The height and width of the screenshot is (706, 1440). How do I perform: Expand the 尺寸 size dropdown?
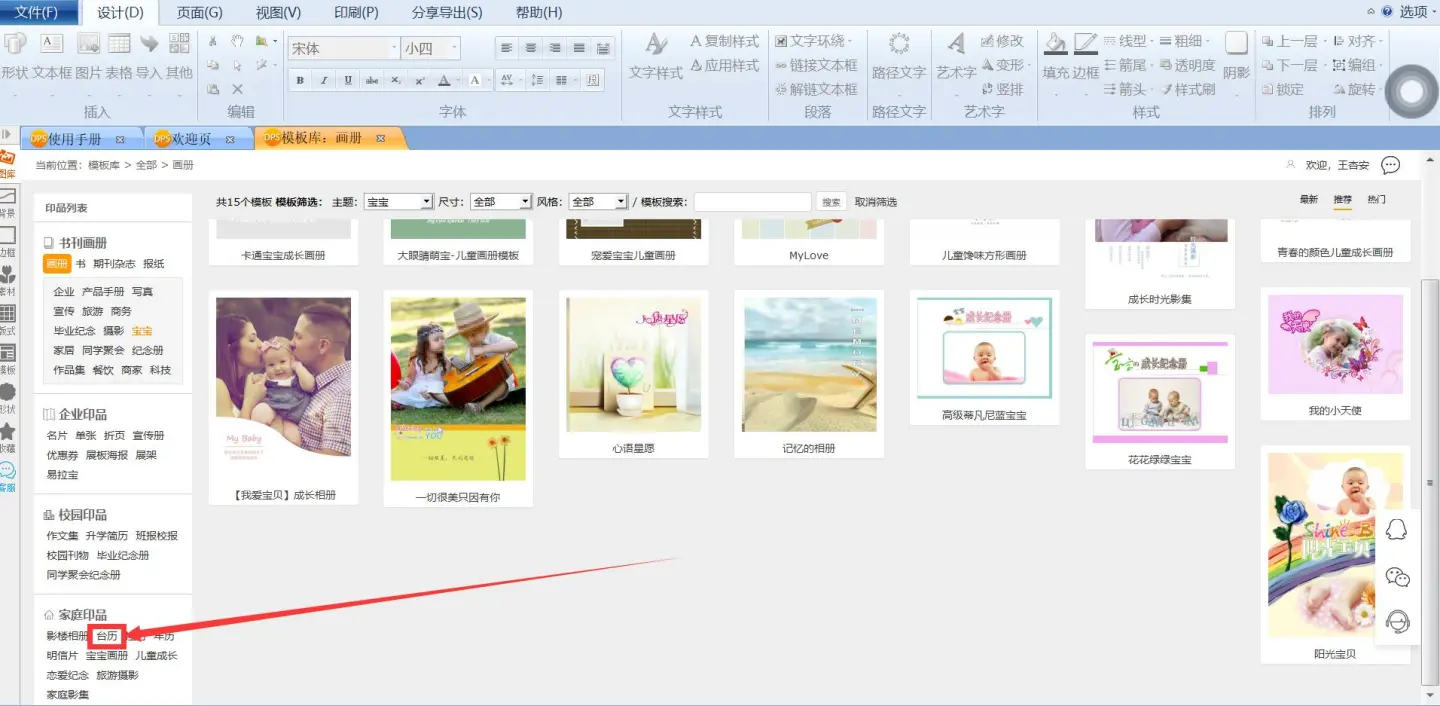pyautogui.click(x=500, y=202)
